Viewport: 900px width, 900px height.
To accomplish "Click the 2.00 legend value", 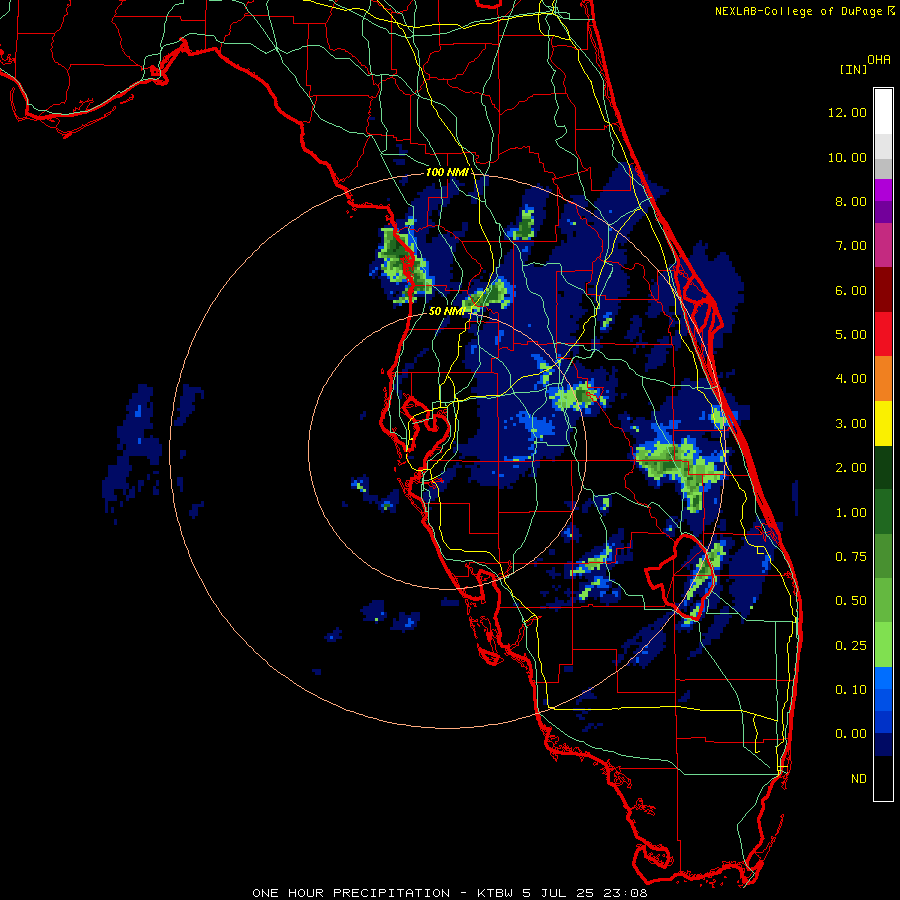I will coord(851,468).
